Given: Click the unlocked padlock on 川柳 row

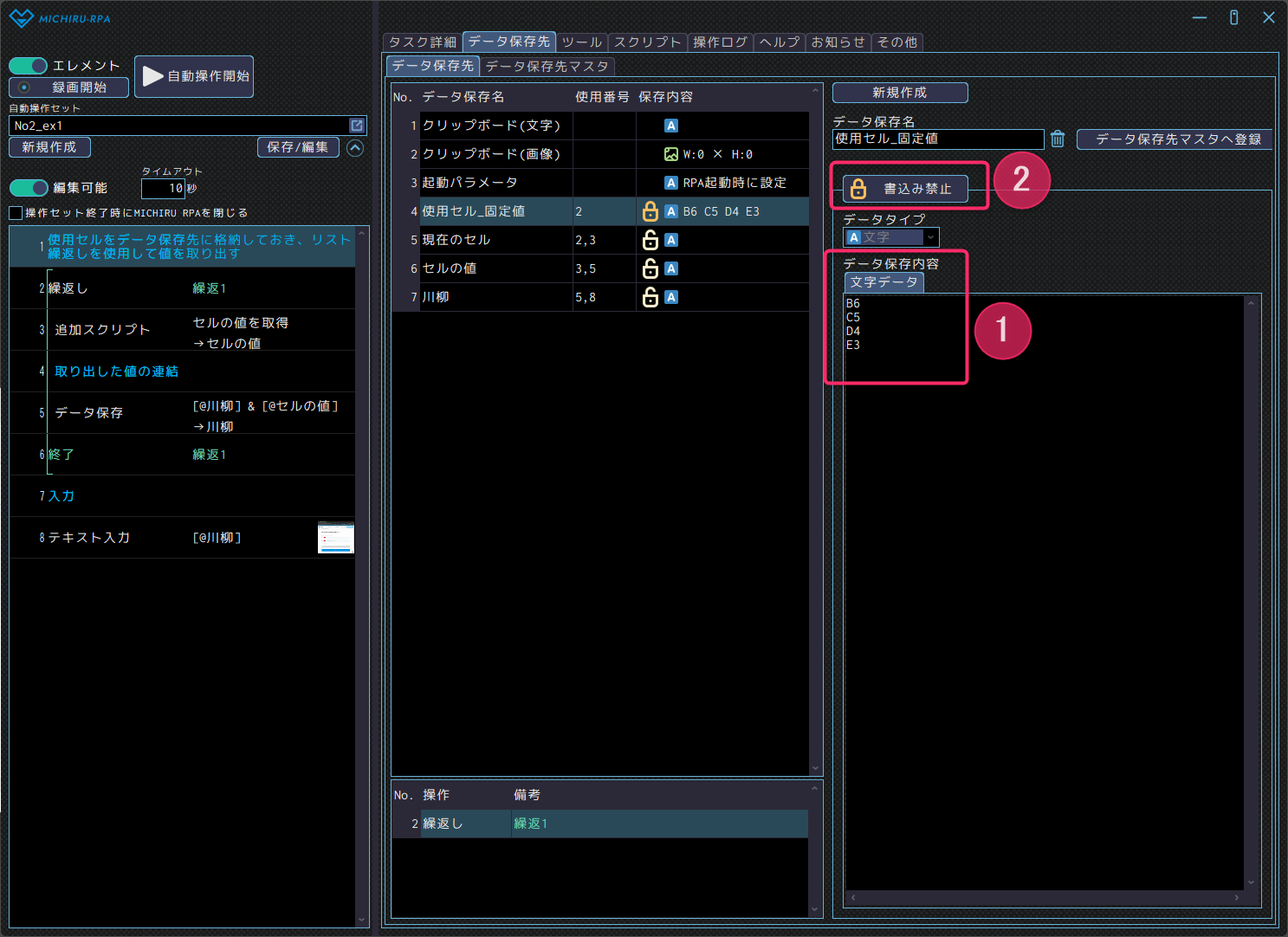Looking at the screenshot, I should 650,297.
